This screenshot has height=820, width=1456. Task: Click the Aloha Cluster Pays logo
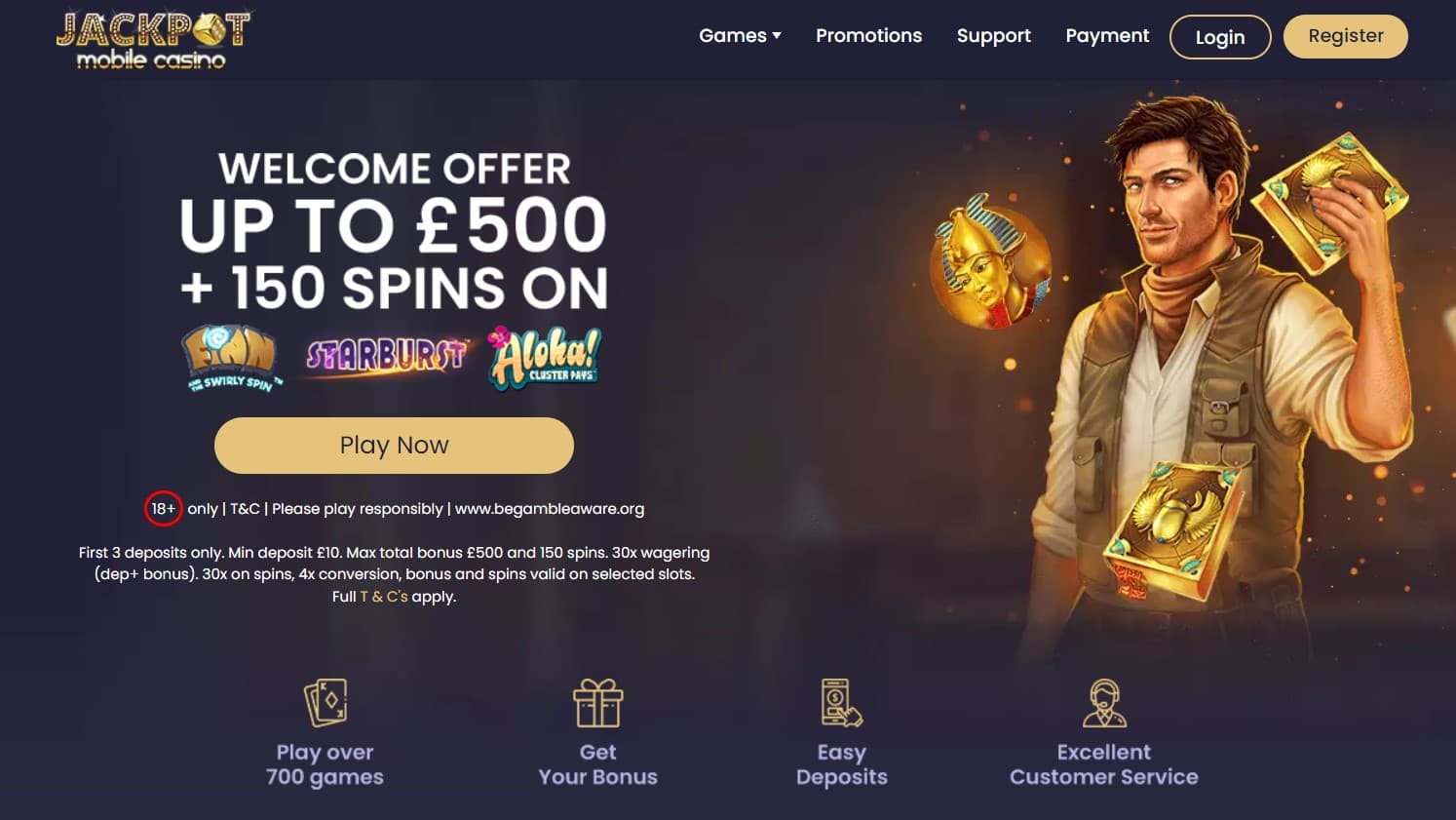pyautogui.click(x=545, y=358)
